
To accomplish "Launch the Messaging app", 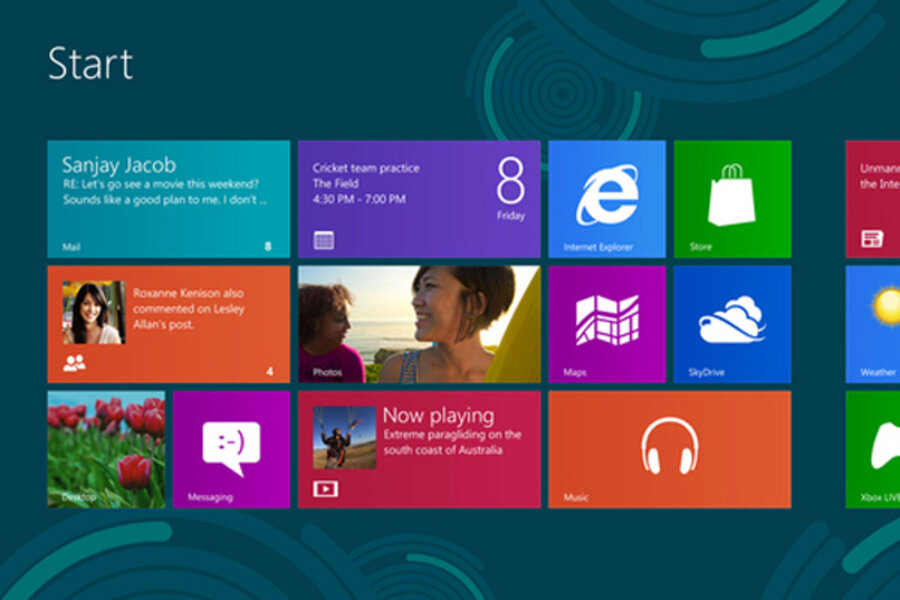I will tap(231, 448).
